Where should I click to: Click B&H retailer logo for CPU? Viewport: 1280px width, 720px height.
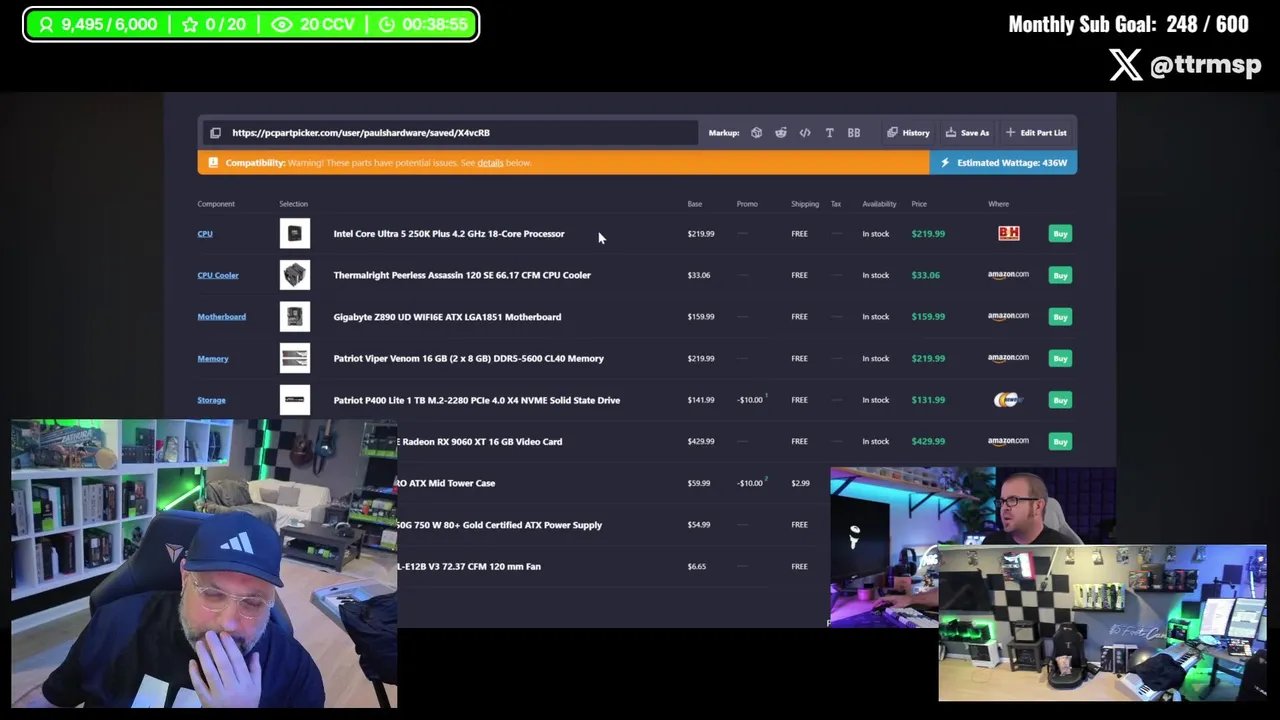[1008, 234]
